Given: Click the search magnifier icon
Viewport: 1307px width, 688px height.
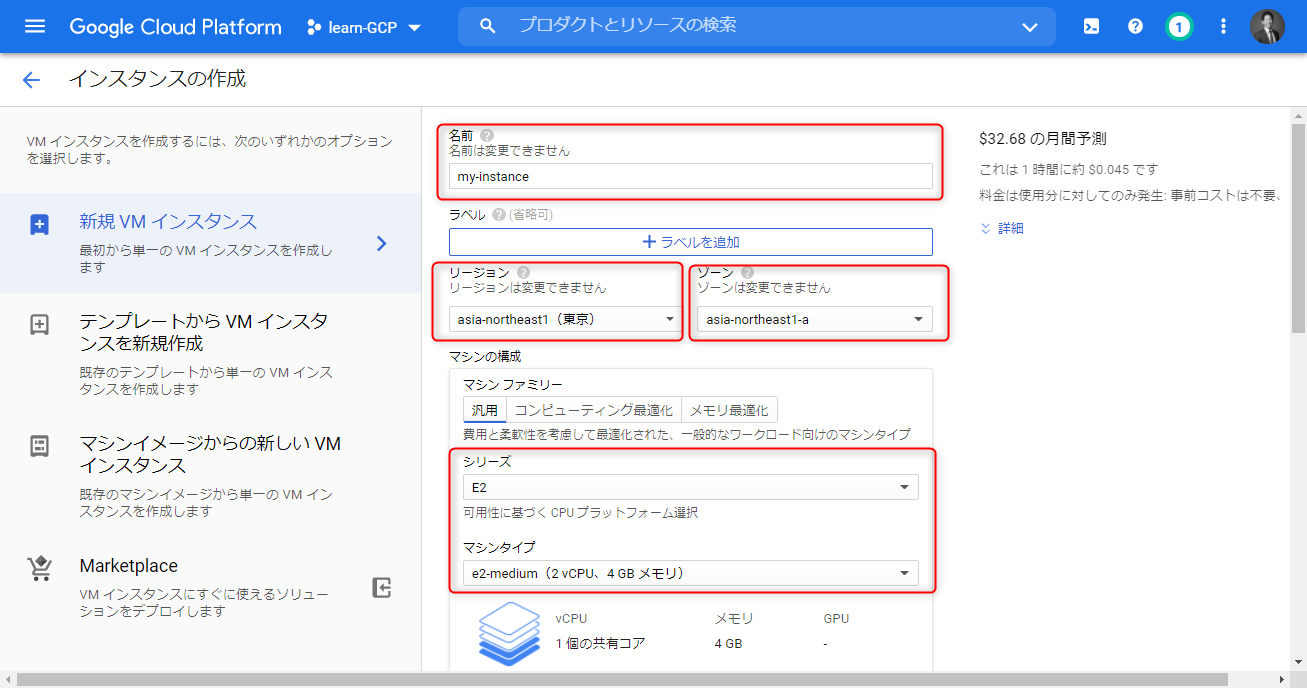Looking at the screenshot, I should click(x=488, y=26).
